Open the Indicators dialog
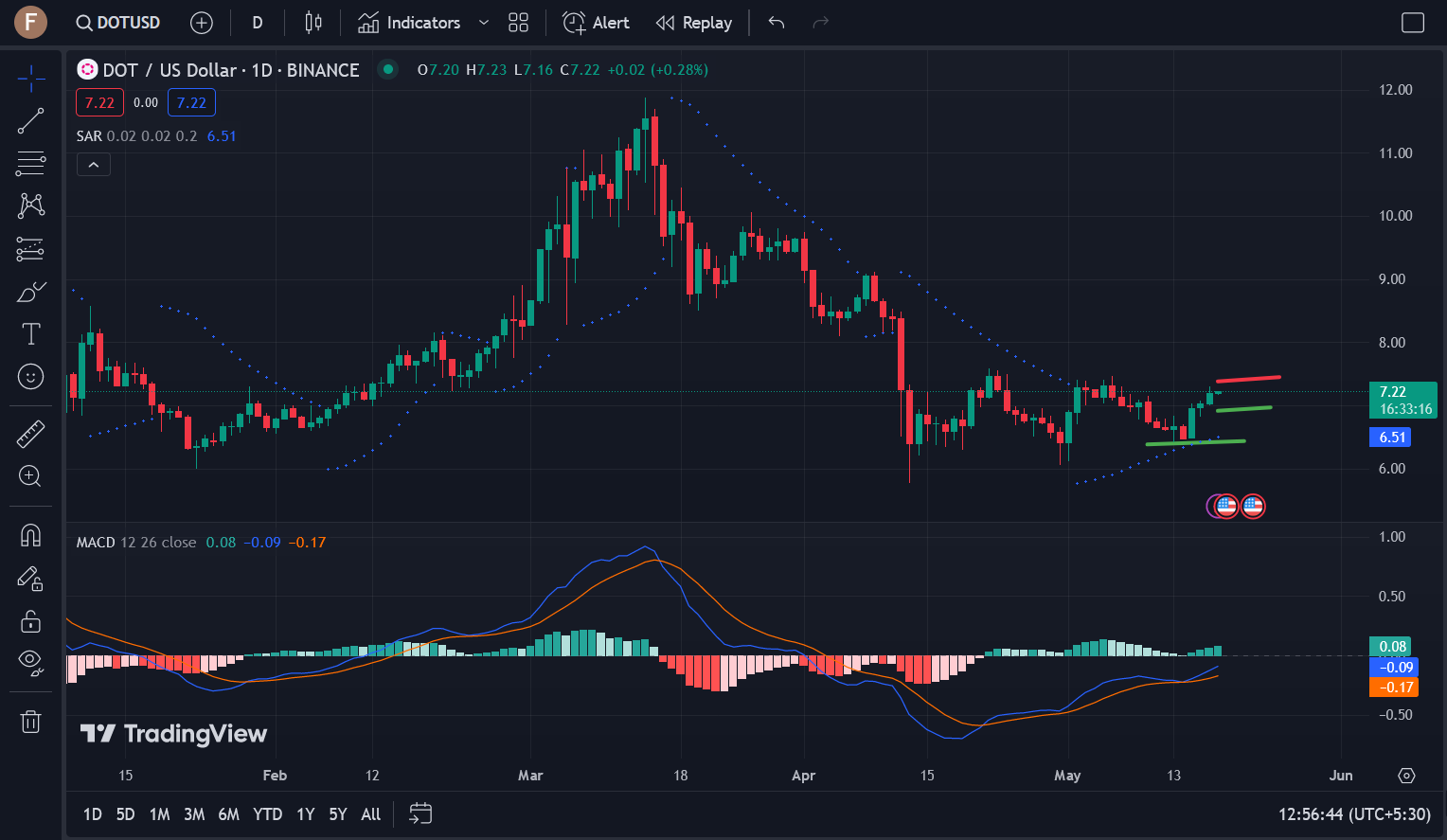1447x840 pixels. (x=409, y=23)
